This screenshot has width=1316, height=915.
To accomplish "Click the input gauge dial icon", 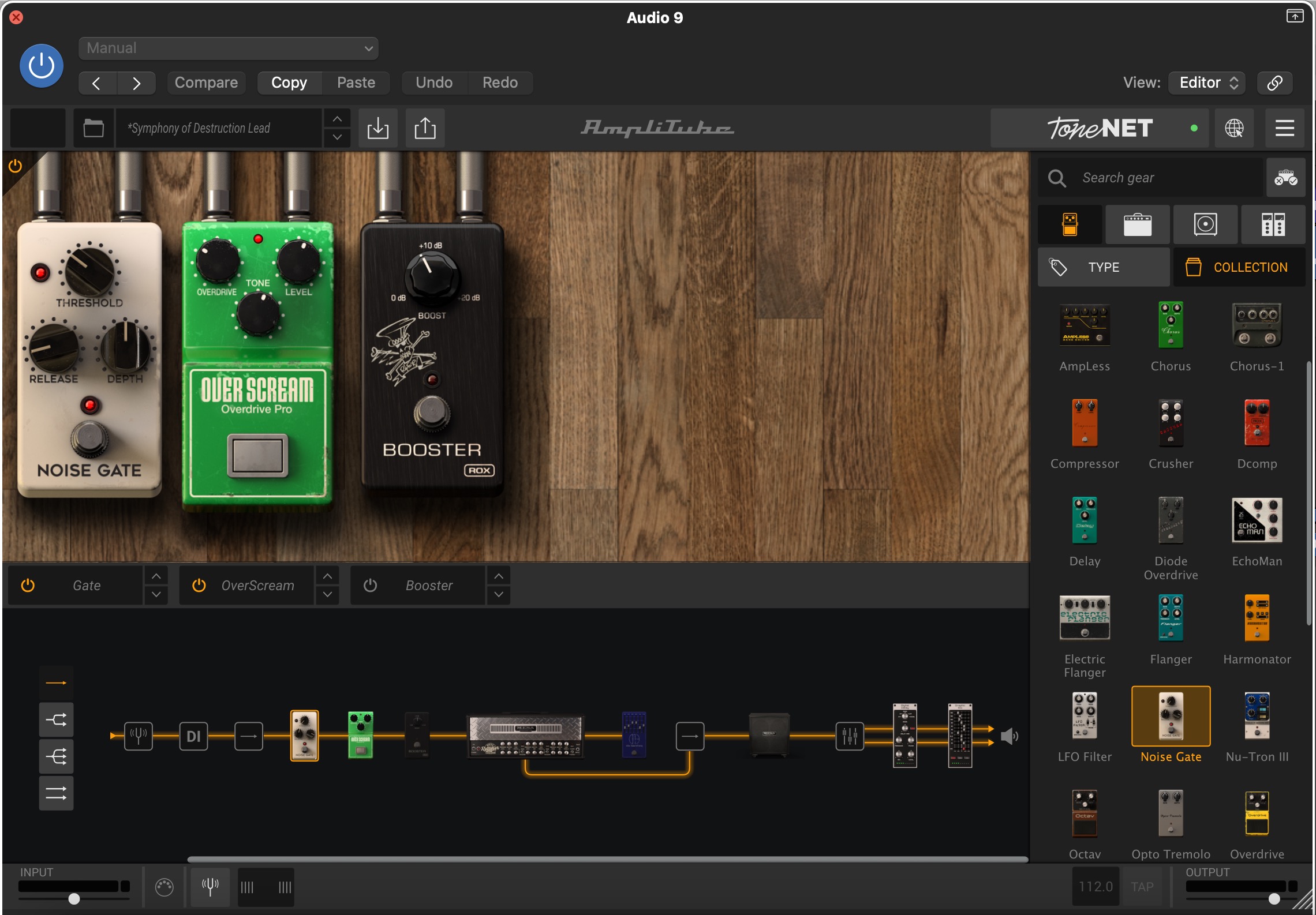I will pos(164,887).
